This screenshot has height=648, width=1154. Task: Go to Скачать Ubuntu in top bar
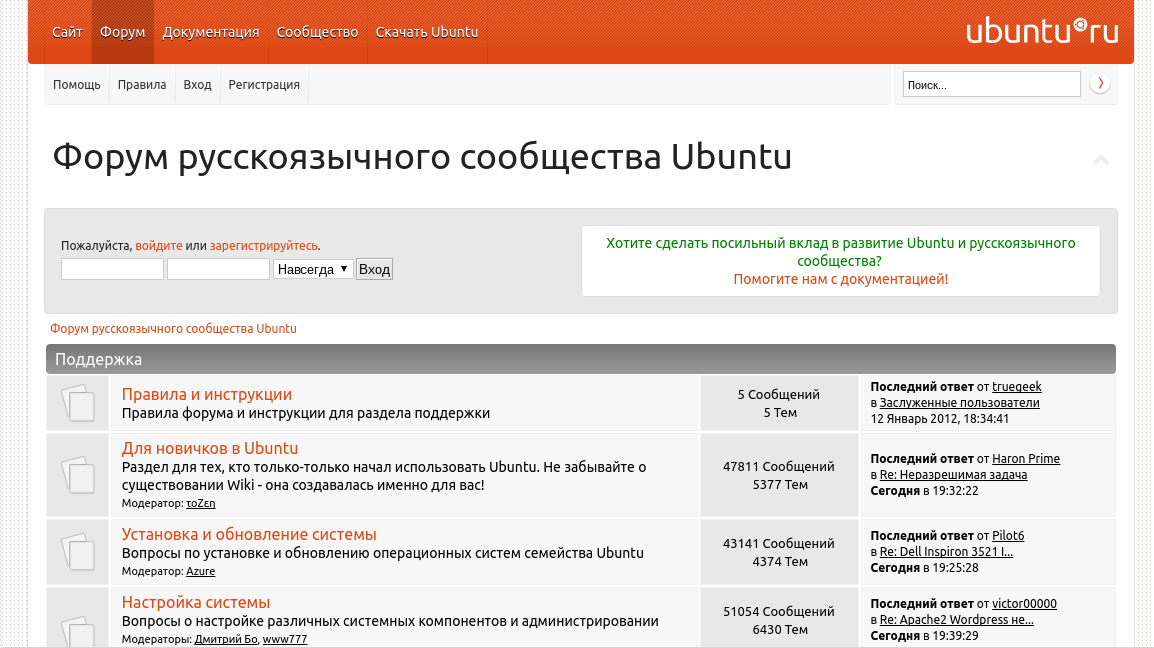(x=427, y=32)
